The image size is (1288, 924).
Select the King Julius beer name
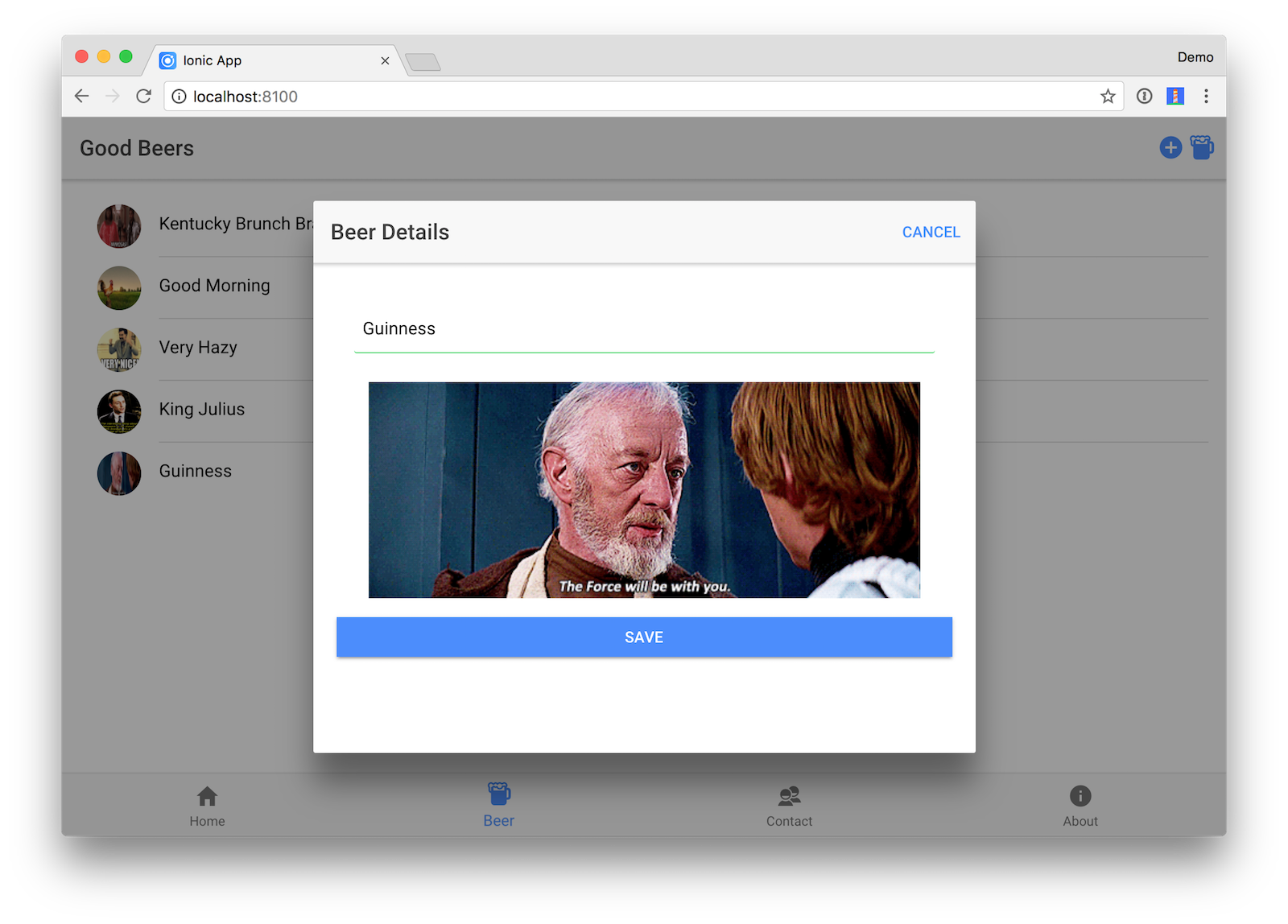[x=201, y=409]
